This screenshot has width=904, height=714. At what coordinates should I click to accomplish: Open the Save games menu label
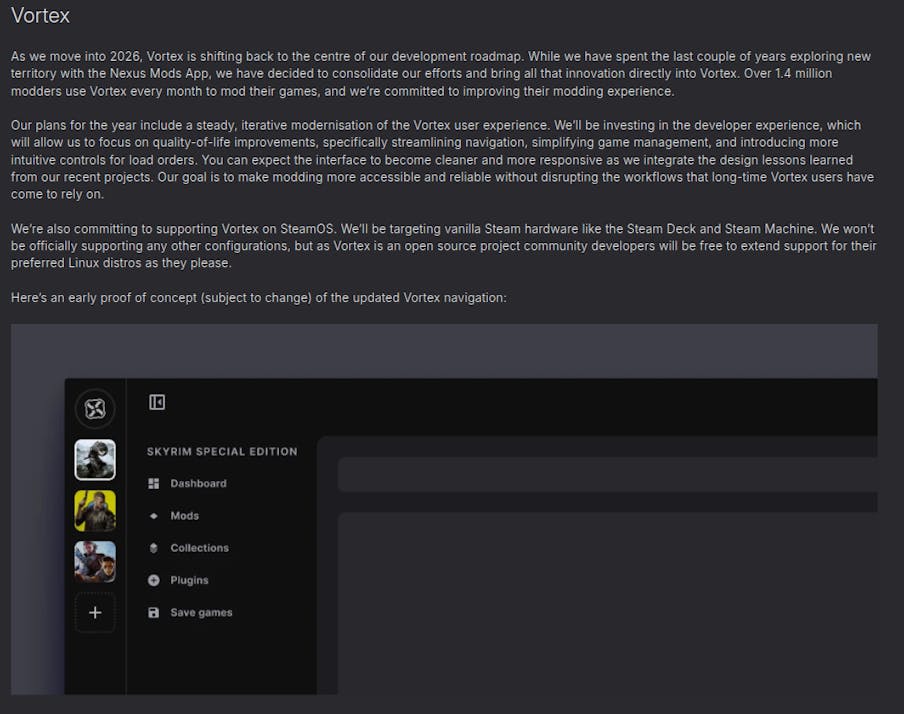(x=201, y=613)
